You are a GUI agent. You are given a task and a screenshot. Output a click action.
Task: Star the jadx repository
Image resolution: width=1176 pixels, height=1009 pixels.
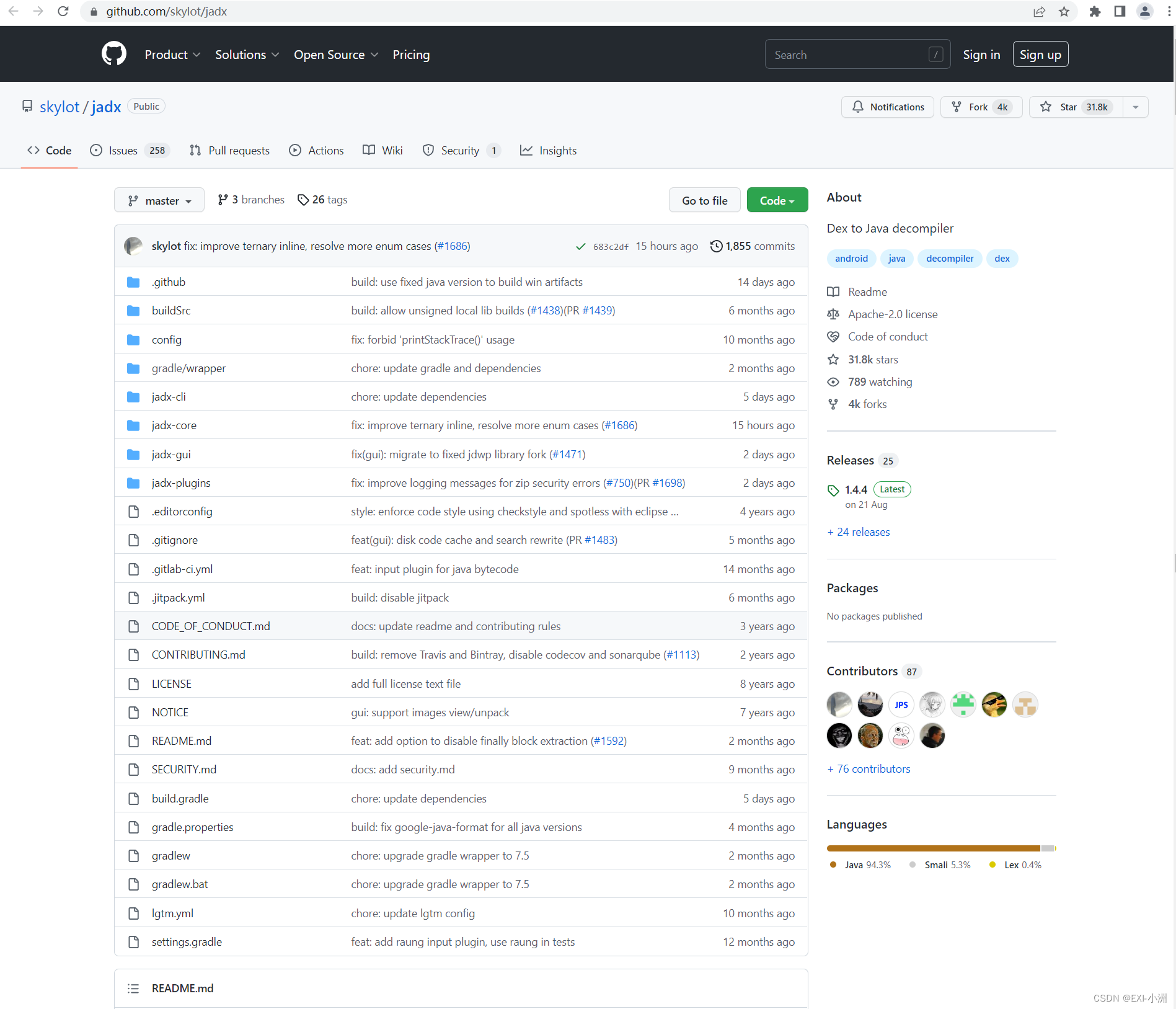1076,107
